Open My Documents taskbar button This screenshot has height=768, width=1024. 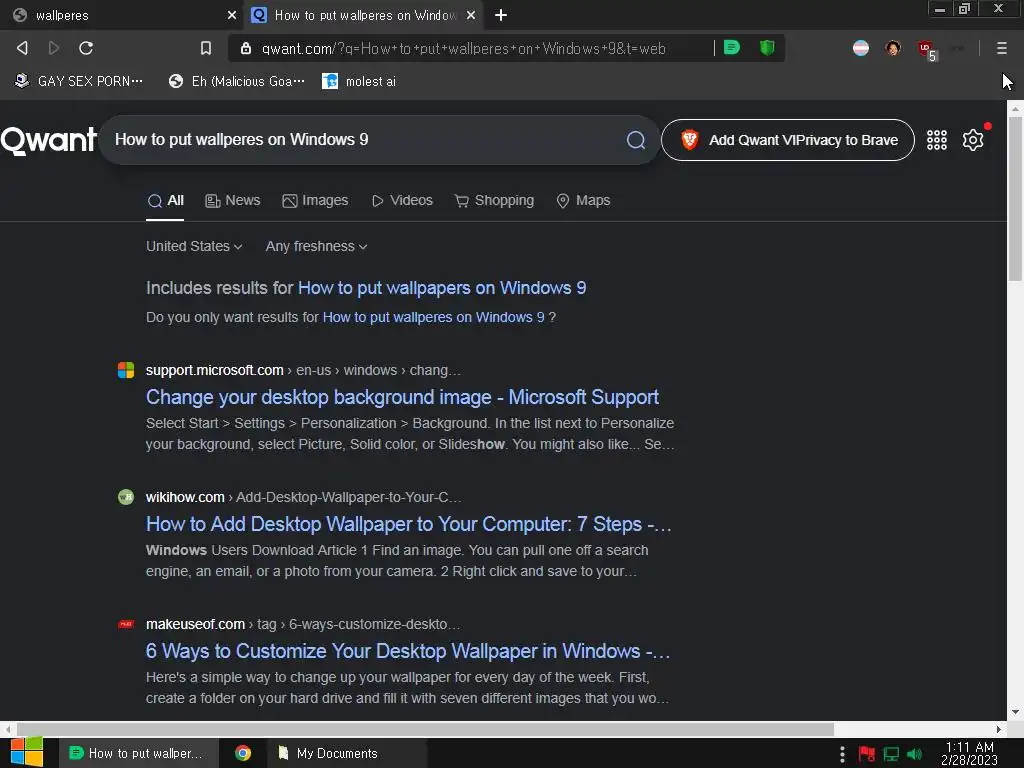(347, 753)
